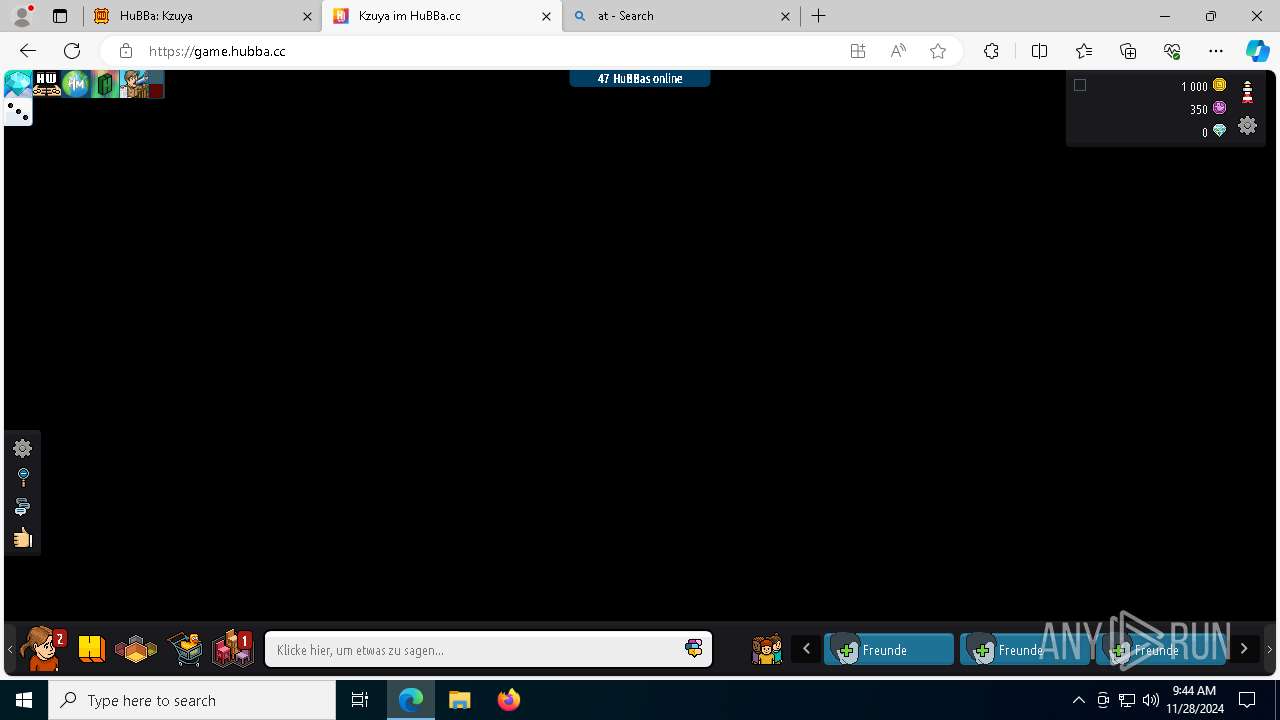
Task: Click the 47 HuBBas online label
Action: coord(640,78)
